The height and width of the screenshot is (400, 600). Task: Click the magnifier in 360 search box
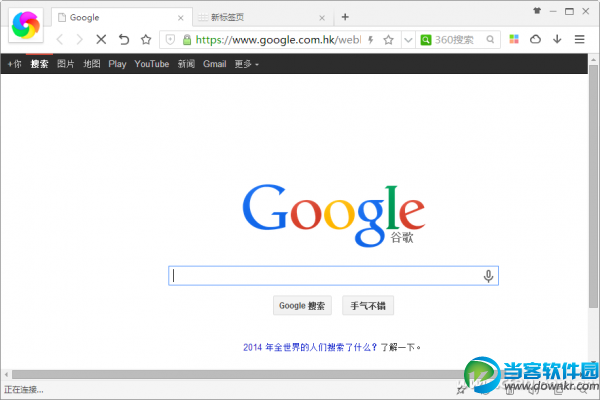[490, 39]
